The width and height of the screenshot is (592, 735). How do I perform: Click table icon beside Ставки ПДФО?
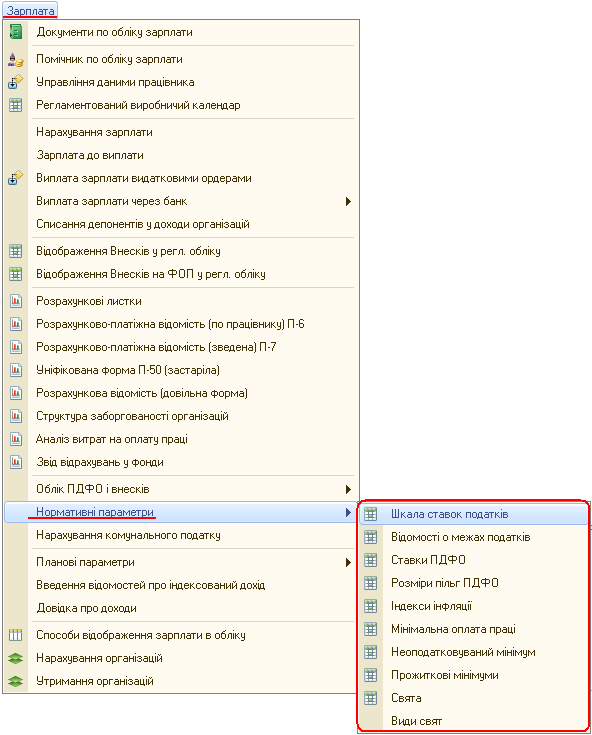click(371, 560)
